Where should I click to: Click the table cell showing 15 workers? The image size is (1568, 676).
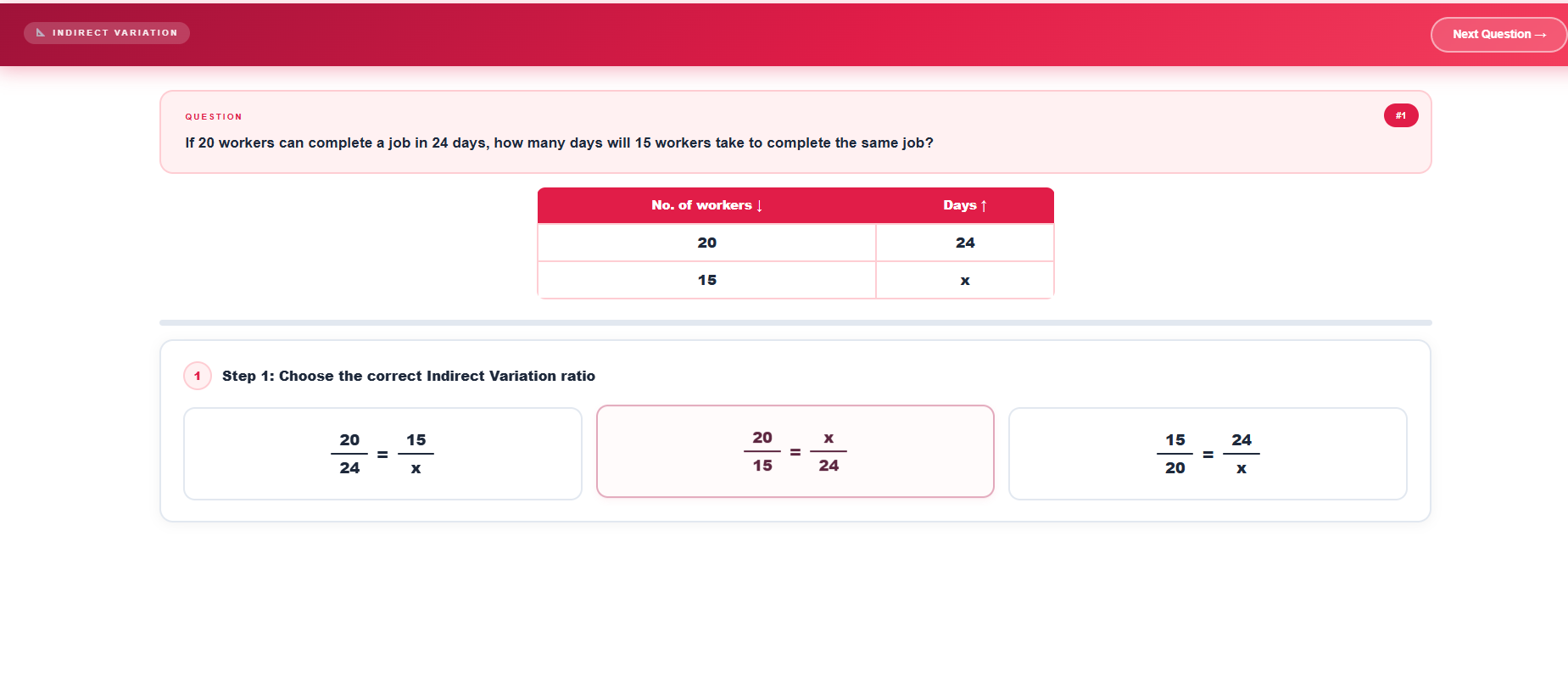click(x=706, y=279)
